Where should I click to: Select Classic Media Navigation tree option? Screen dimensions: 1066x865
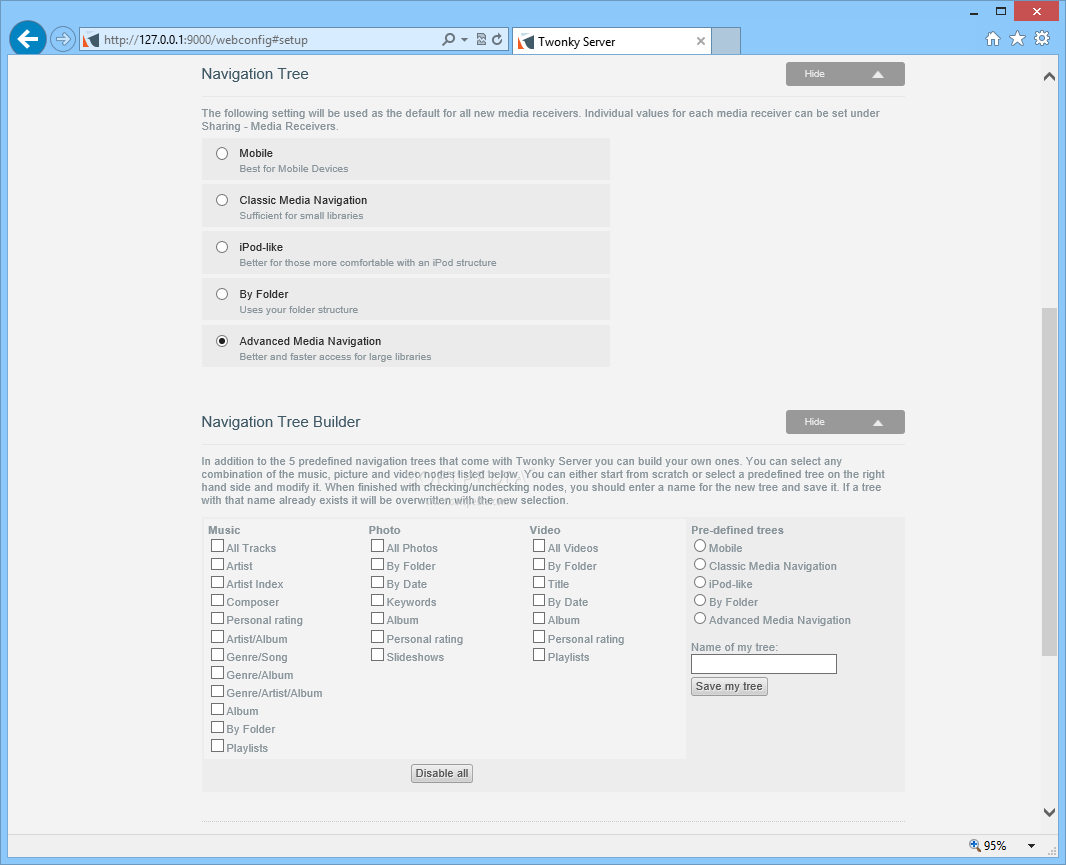point(222,200)
